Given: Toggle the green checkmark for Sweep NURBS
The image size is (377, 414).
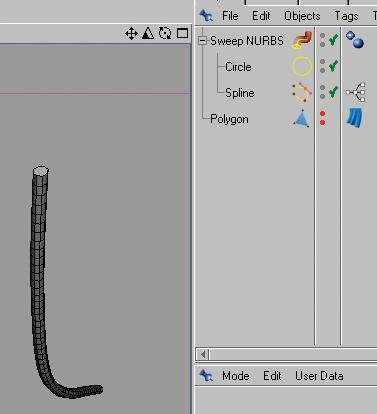Looking at the screenshot, I should point(333,40).
